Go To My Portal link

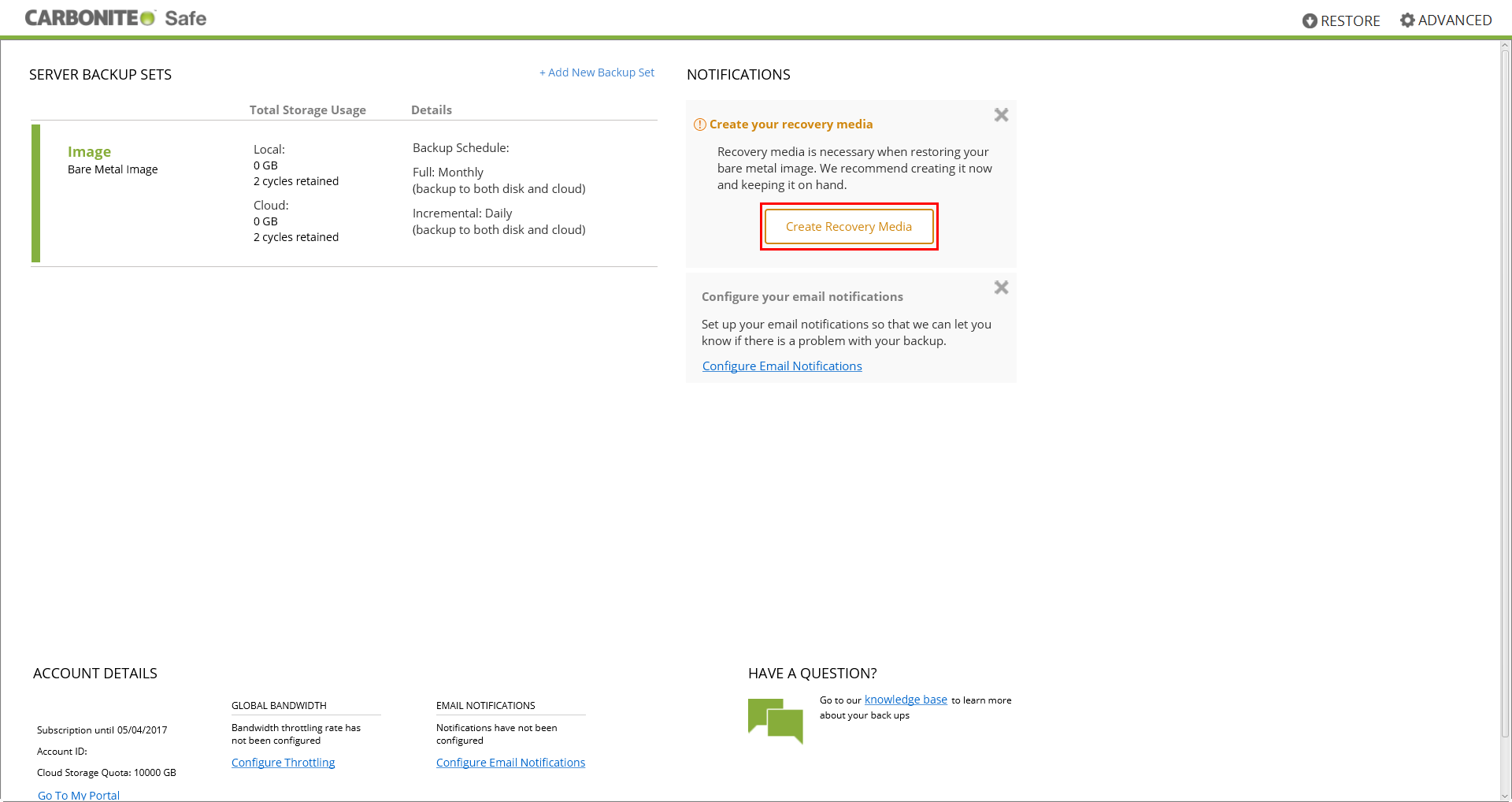coord(79,795)
